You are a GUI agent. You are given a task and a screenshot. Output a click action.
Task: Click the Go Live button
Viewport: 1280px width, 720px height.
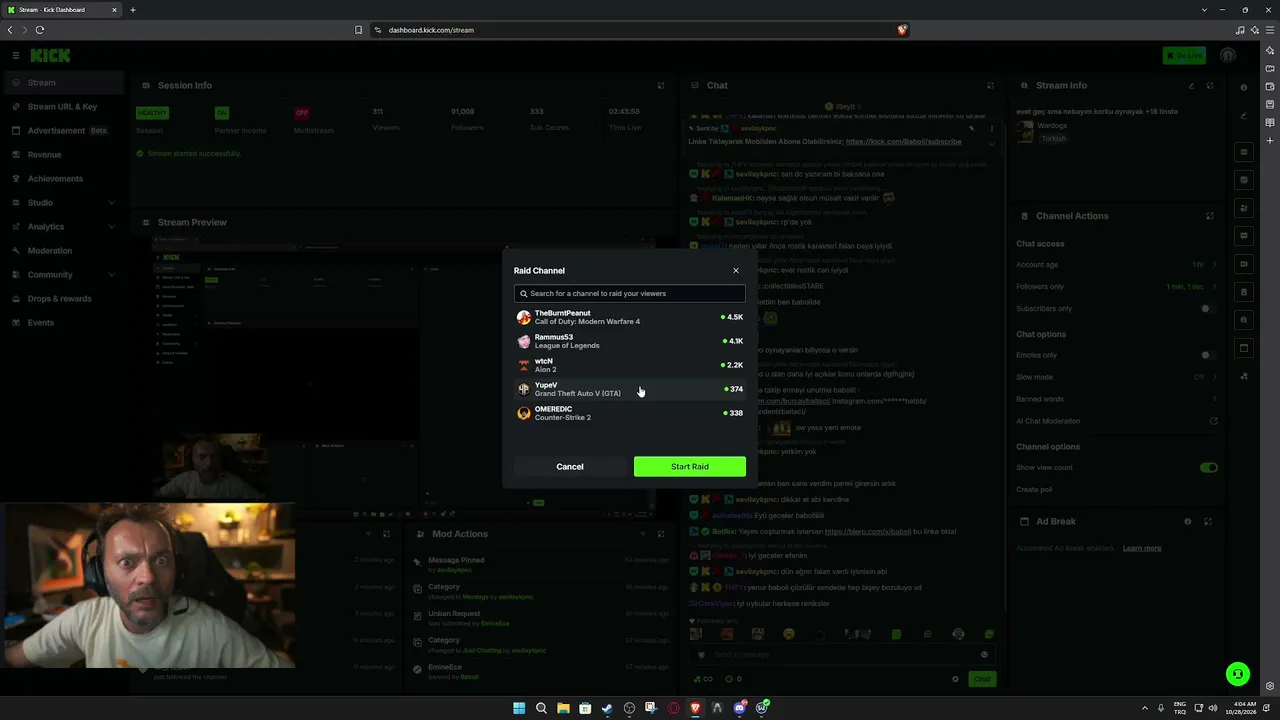tap(1184, 56)
